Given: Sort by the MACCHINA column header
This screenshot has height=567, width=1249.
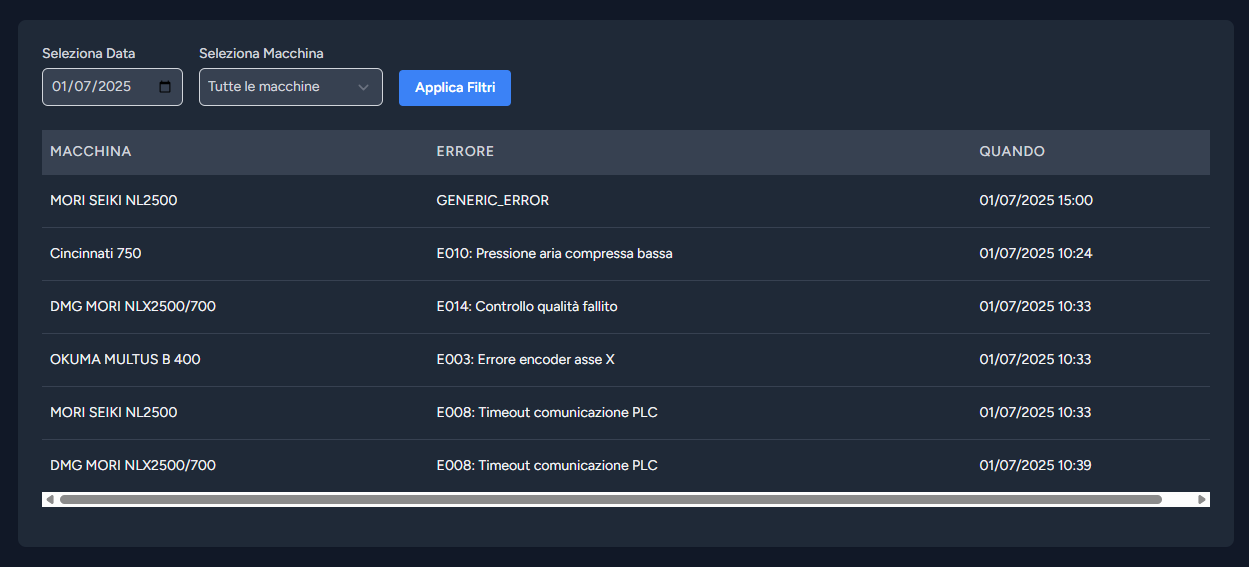Looking at the screenshot, I should (x=91, y=152).
